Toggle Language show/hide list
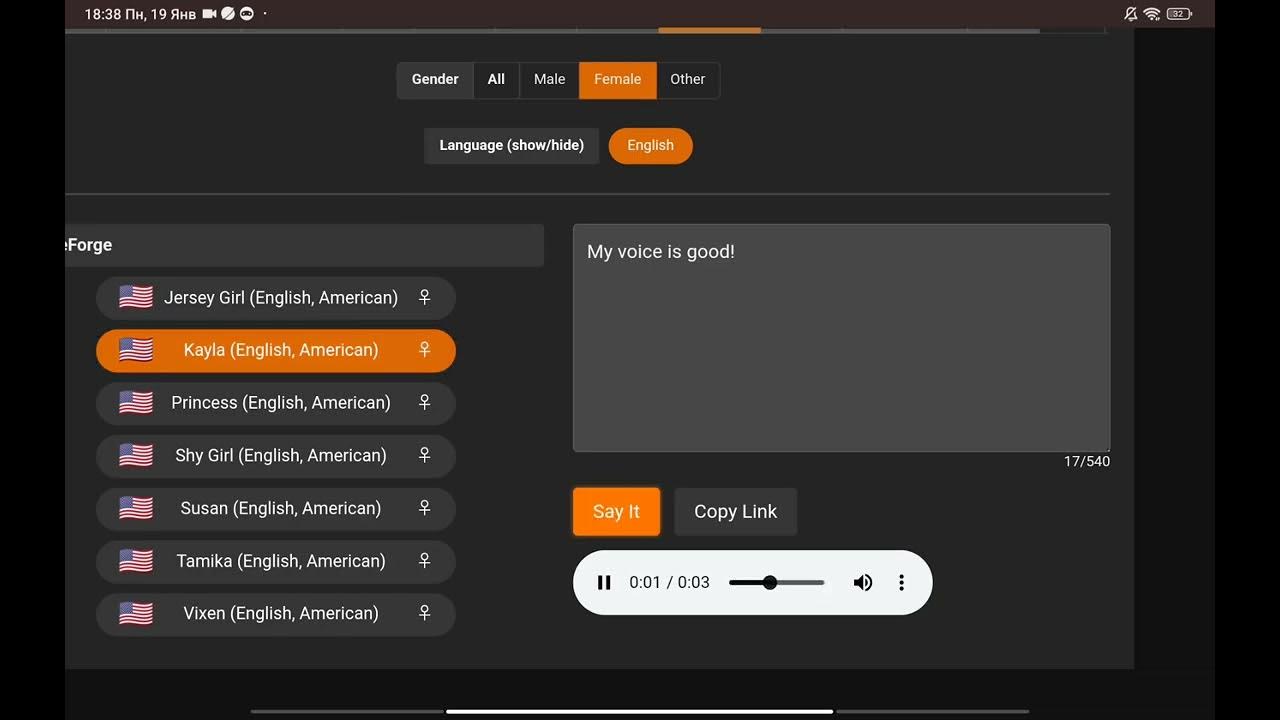Viewport: 1280px width, 720px height. tap(511, 146)
